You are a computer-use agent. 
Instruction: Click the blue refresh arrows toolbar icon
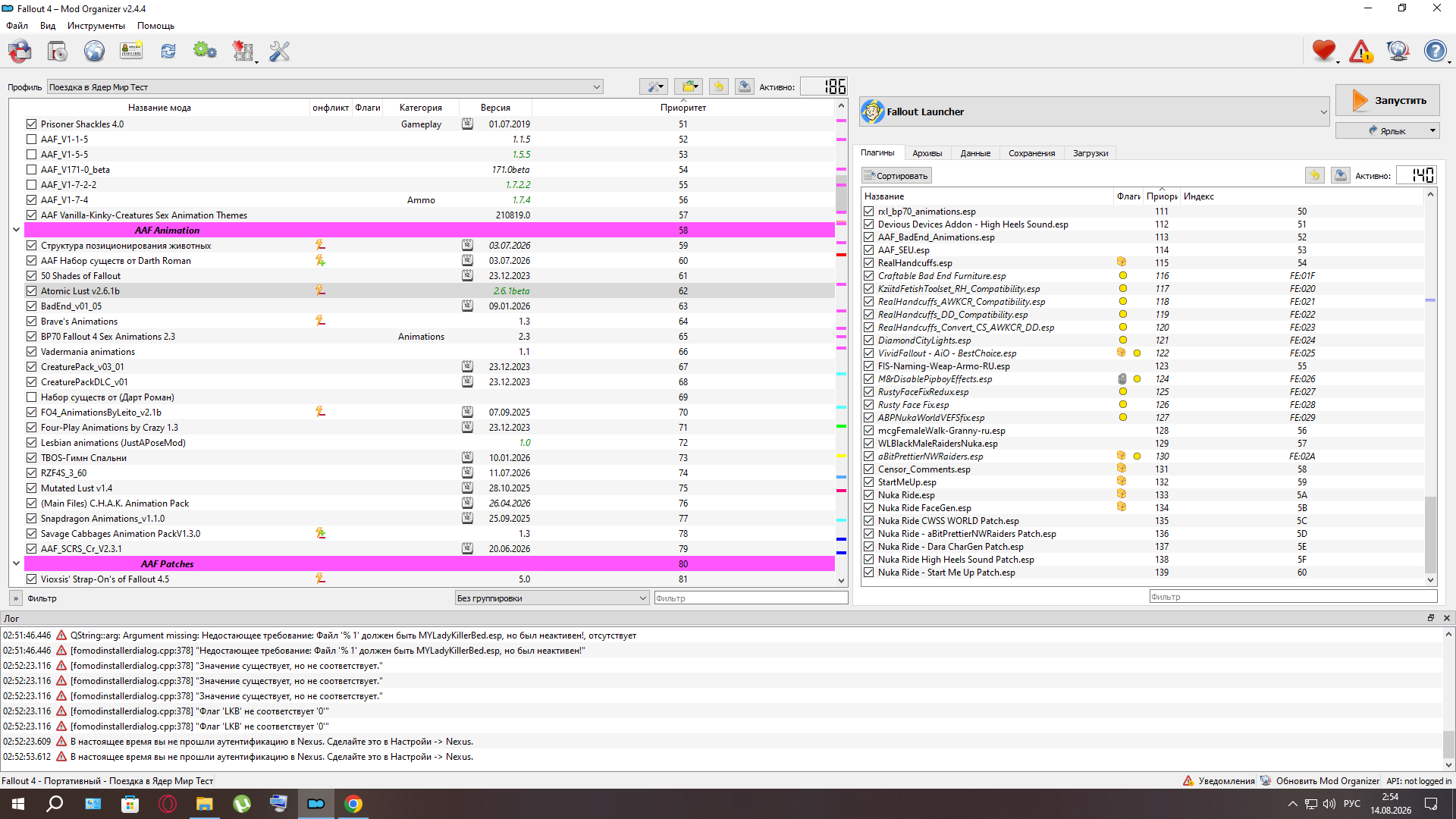[168, 52]
